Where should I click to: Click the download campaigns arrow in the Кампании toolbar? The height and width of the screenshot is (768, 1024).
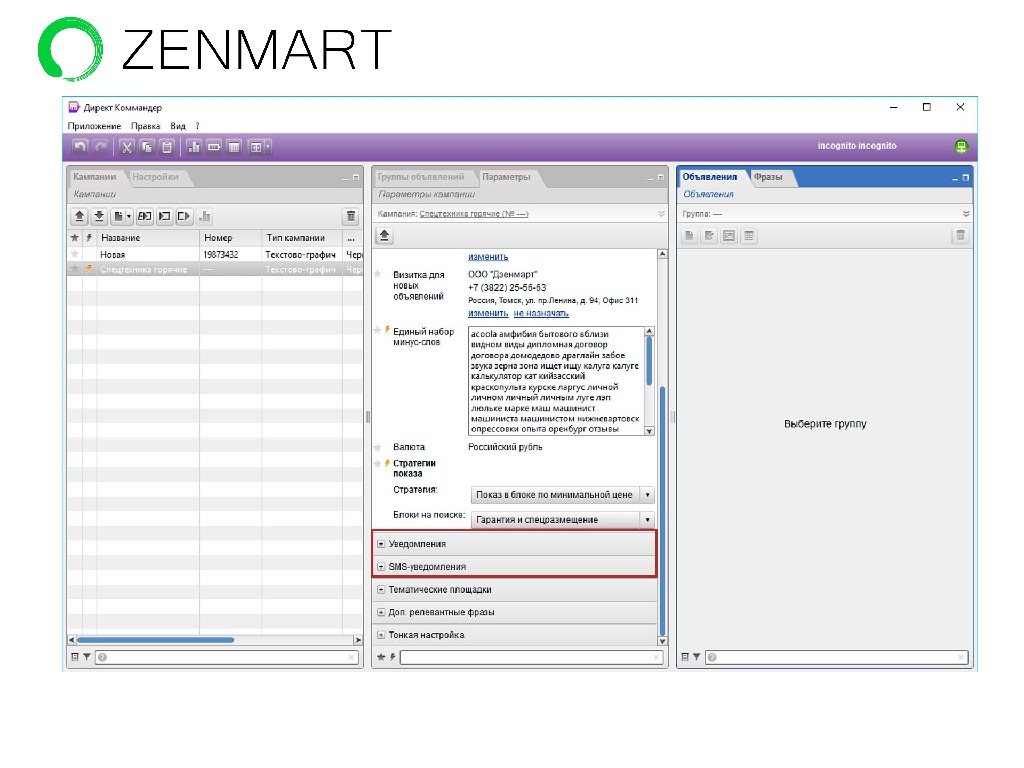click(99, 216)
